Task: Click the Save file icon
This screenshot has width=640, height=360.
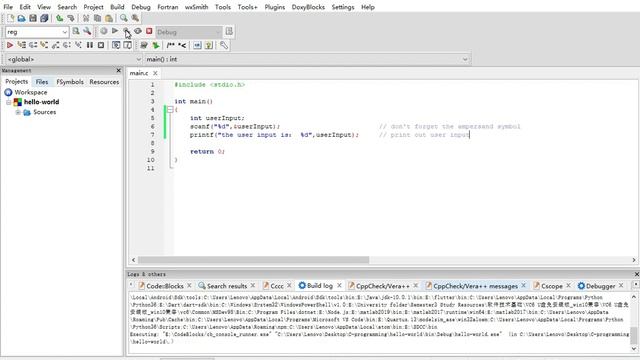Action: [33, 18]
